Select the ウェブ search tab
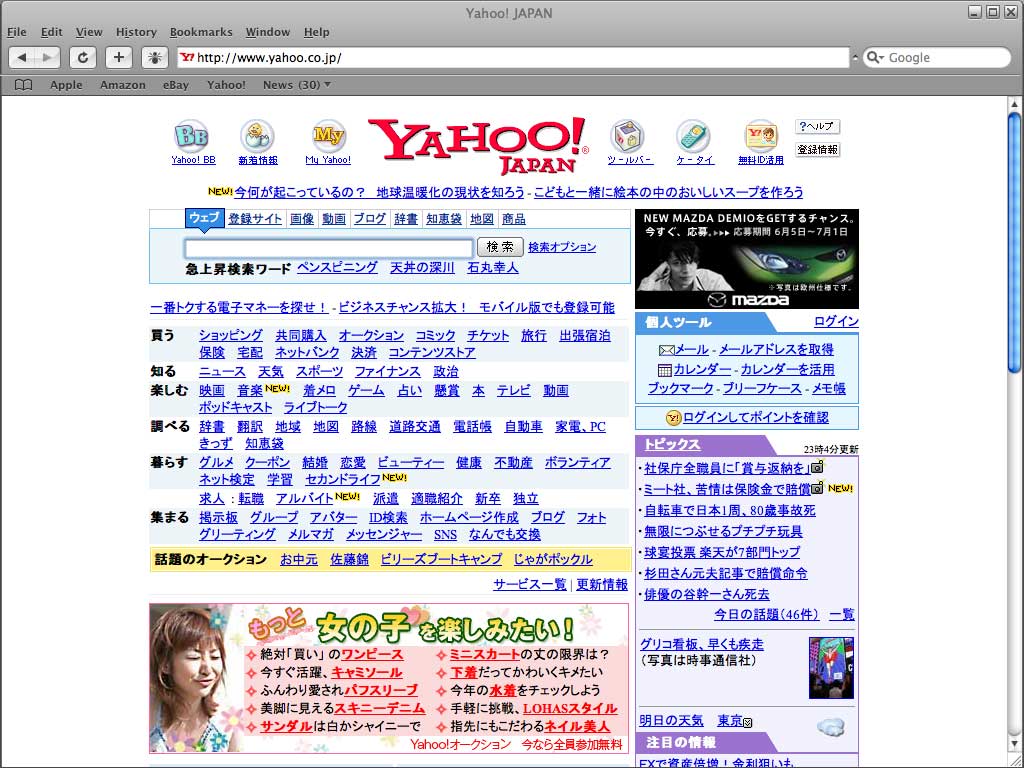Viewport: 1024px width, 768px height. click(x=204, y=218)
